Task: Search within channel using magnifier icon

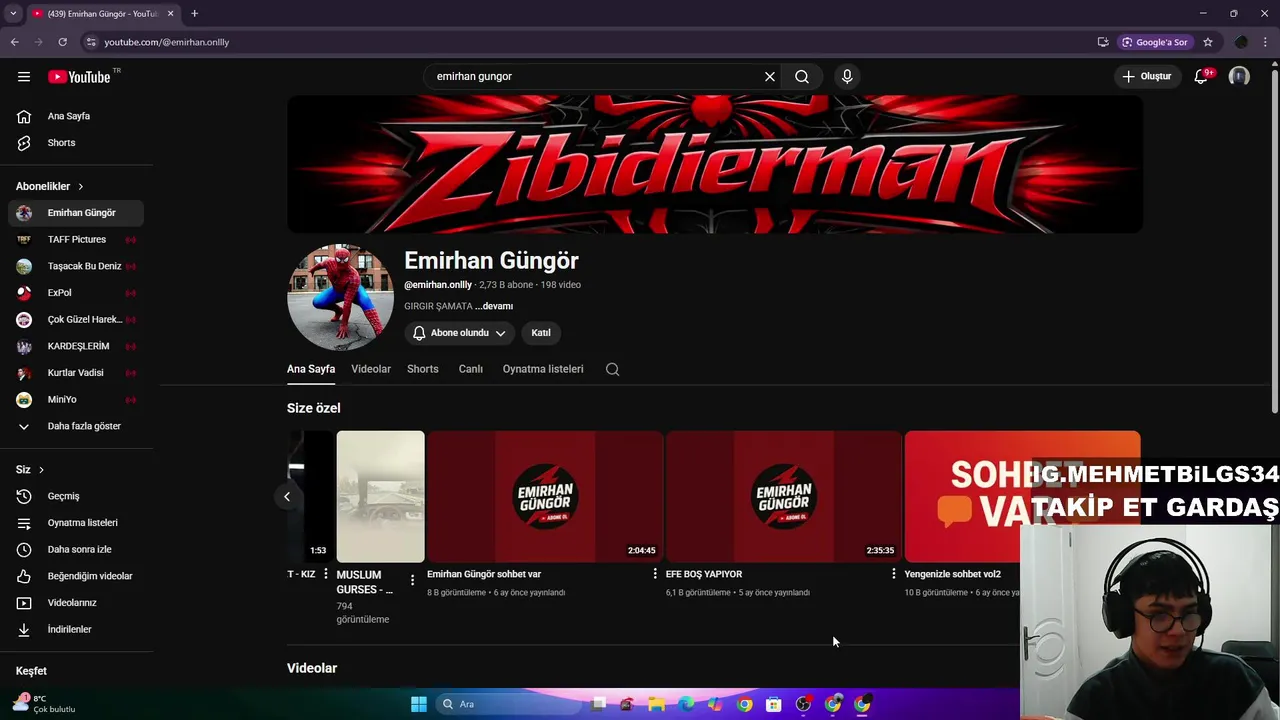Action: pos(613,369)
